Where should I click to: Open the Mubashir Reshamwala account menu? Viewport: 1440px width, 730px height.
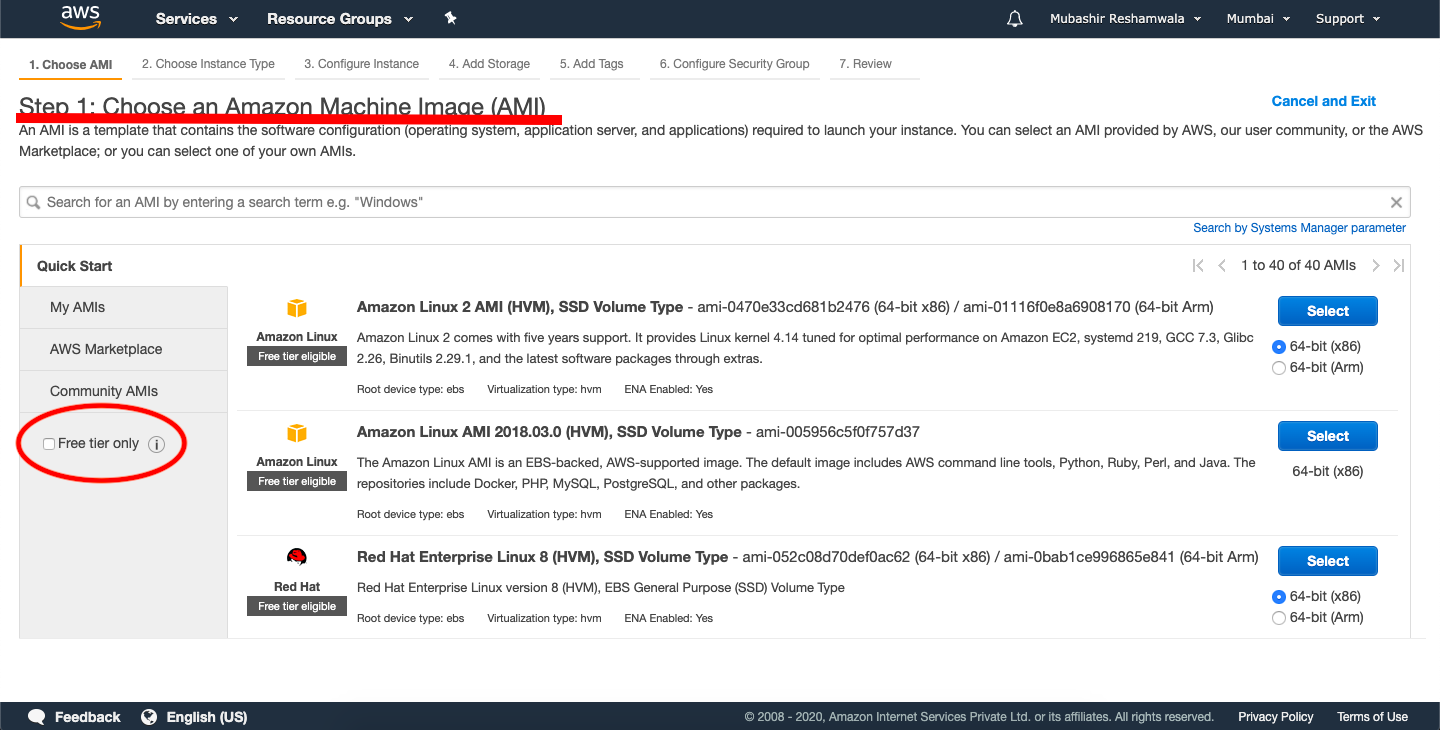pyautogui.click(x=1125, y=19)
